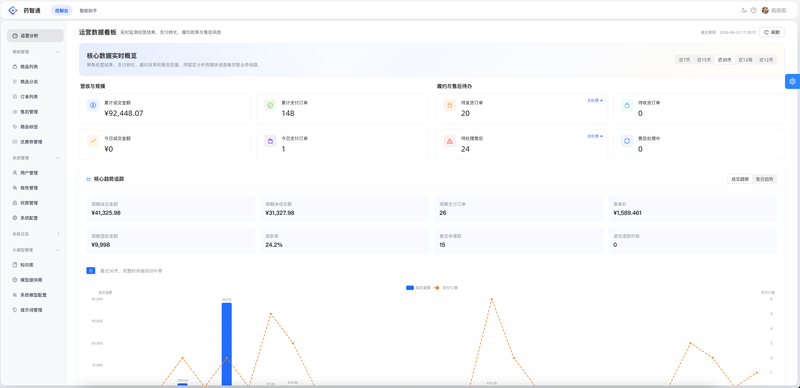Switch time range to 近15天
This screenshot has height=388, width=800.
point(704,60)
